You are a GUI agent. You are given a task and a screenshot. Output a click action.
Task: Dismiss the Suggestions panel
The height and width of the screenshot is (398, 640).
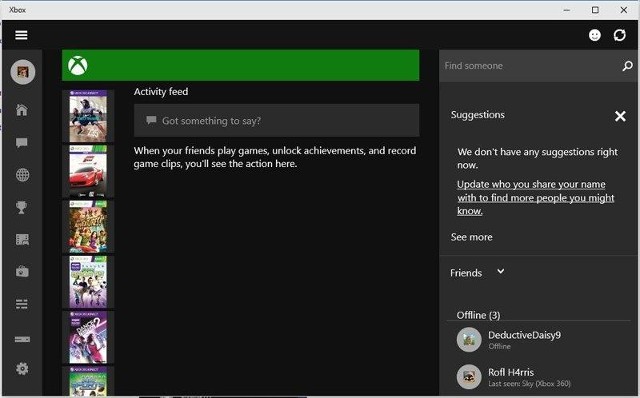coord(620,116)
